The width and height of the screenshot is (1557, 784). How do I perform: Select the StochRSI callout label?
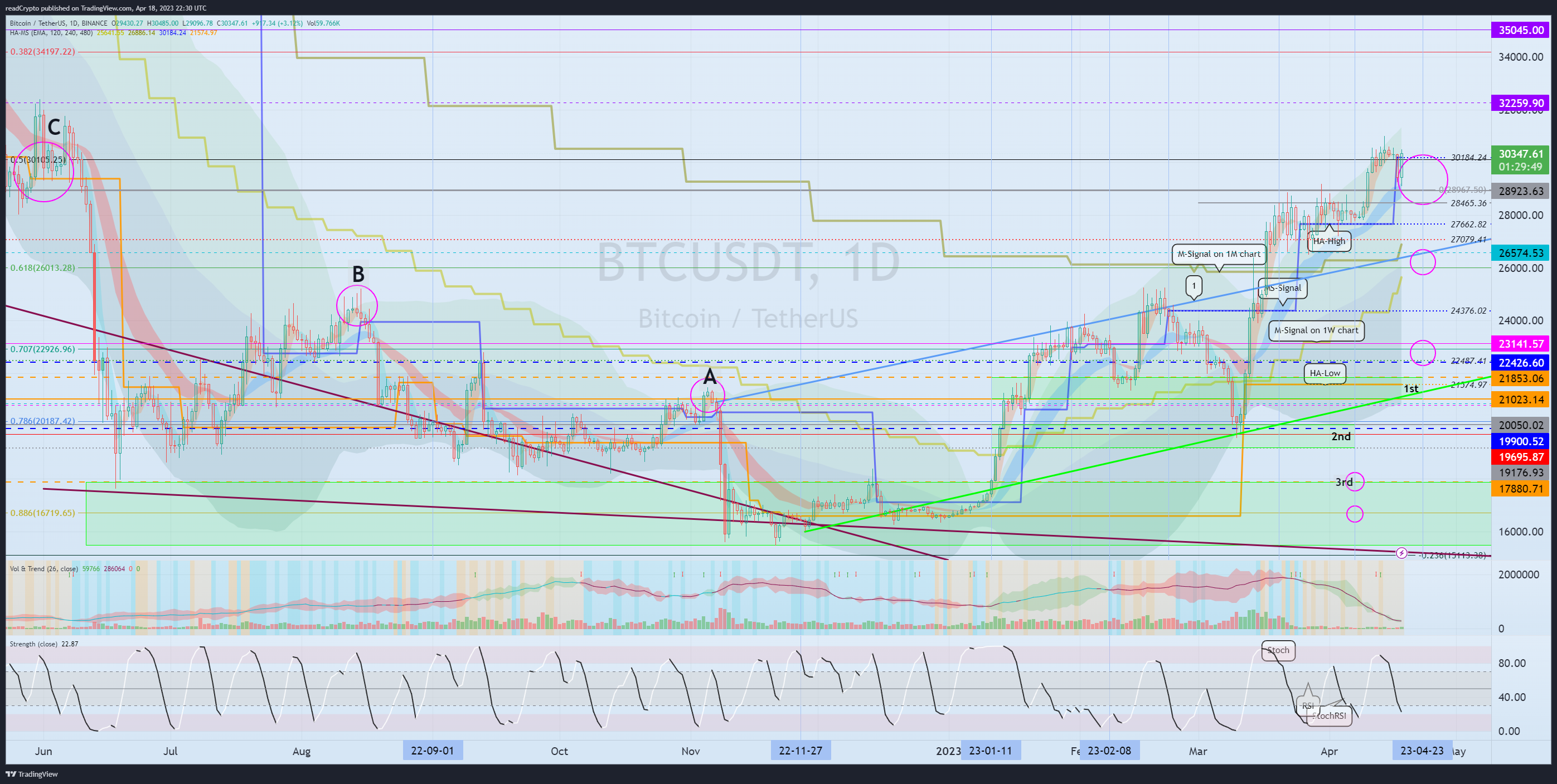click(1329, 716)
